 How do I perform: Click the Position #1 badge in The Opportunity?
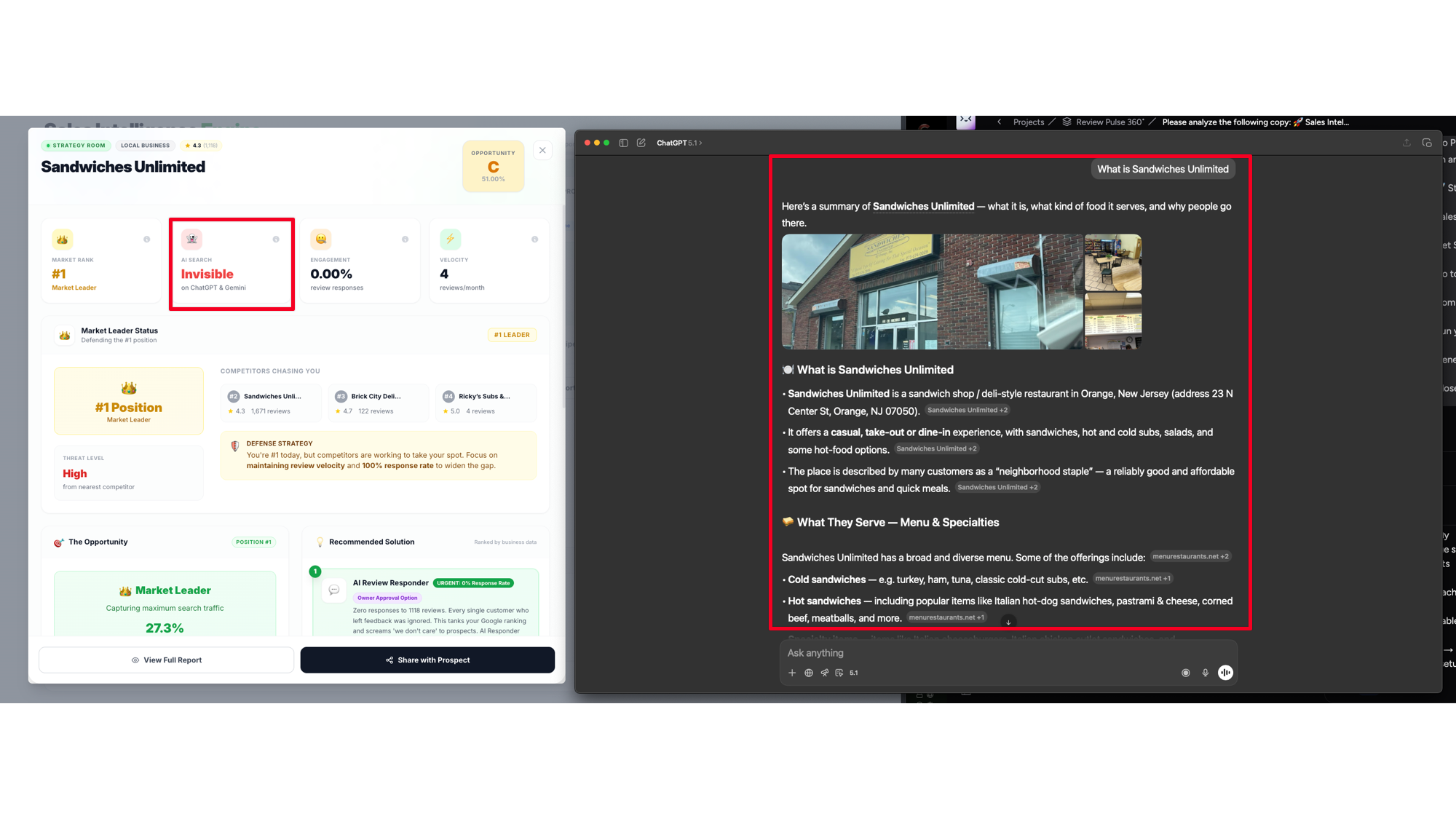(x=253, y=542)
